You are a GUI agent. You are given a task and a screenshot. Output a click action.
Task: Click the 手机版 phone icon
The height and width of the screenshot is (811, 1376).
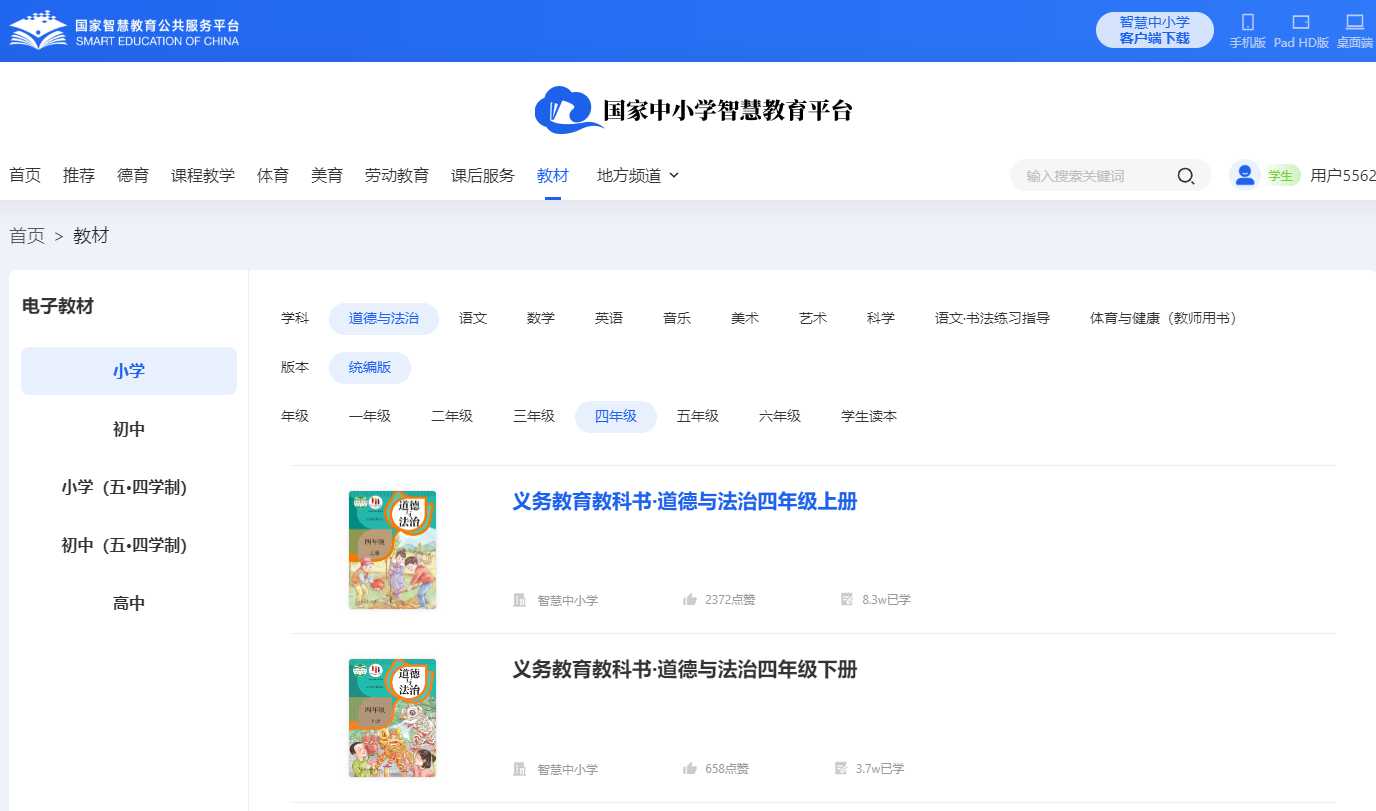1247,22
